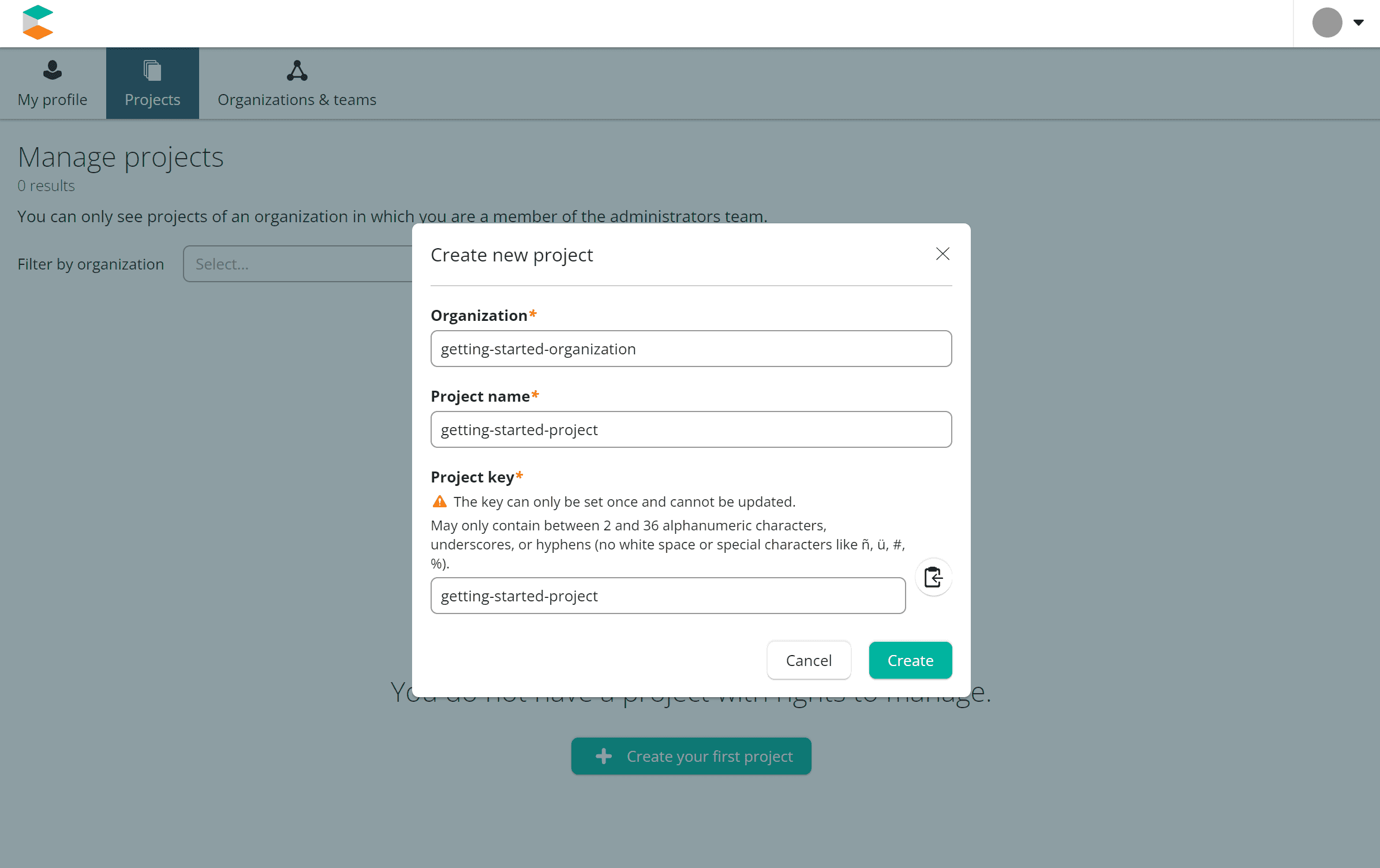The height and width of the screenshot is (868, 1380).
Task: Click the commercetools logo icon
Action: (38, 23)
